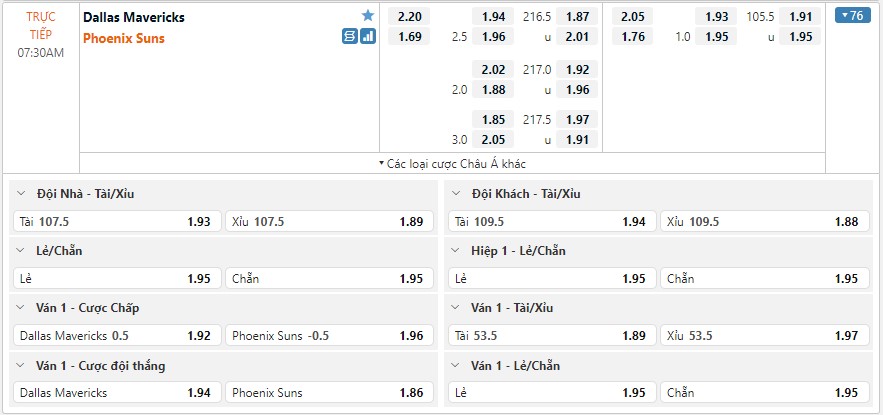Bet Phoenix Suns -0.5 at 1.96
883x415 pixels.
(x=329, y=336)
